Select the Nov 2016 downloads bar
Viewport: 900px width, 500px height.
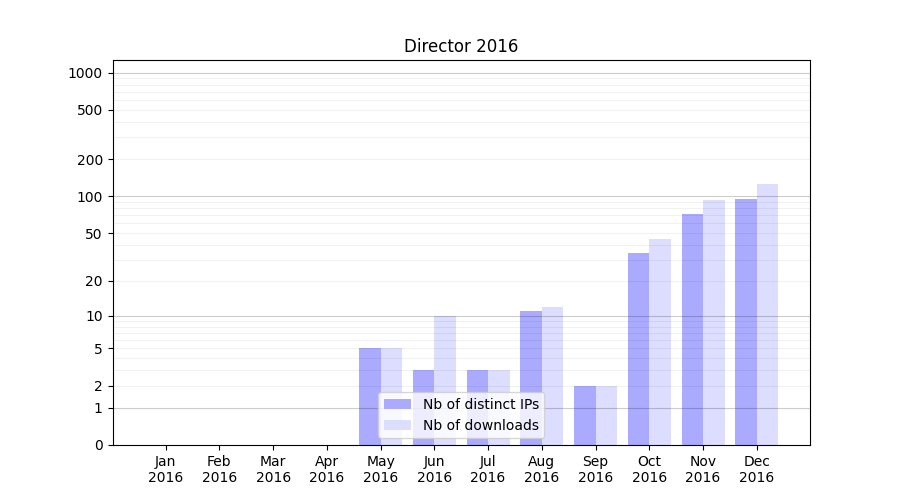(714, 322)
